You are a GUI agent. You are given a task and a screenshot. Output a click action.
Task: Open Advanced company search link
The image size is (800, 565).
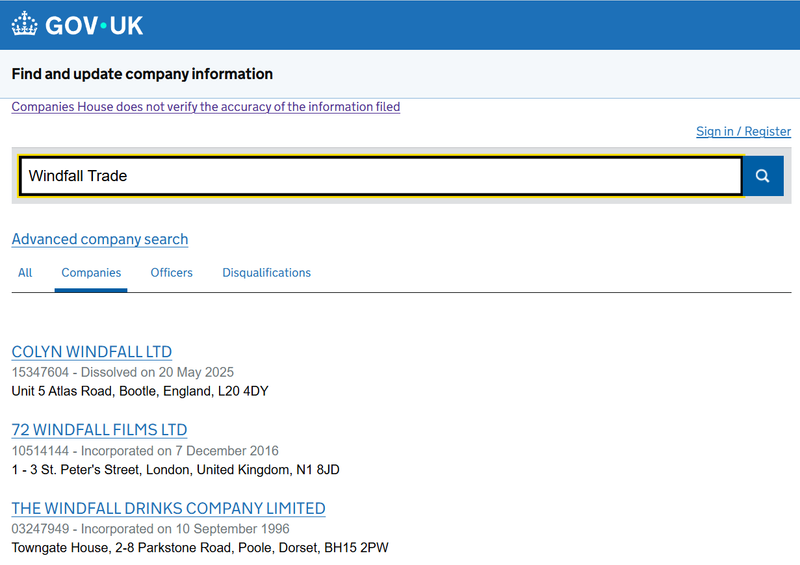click(100, 239)
